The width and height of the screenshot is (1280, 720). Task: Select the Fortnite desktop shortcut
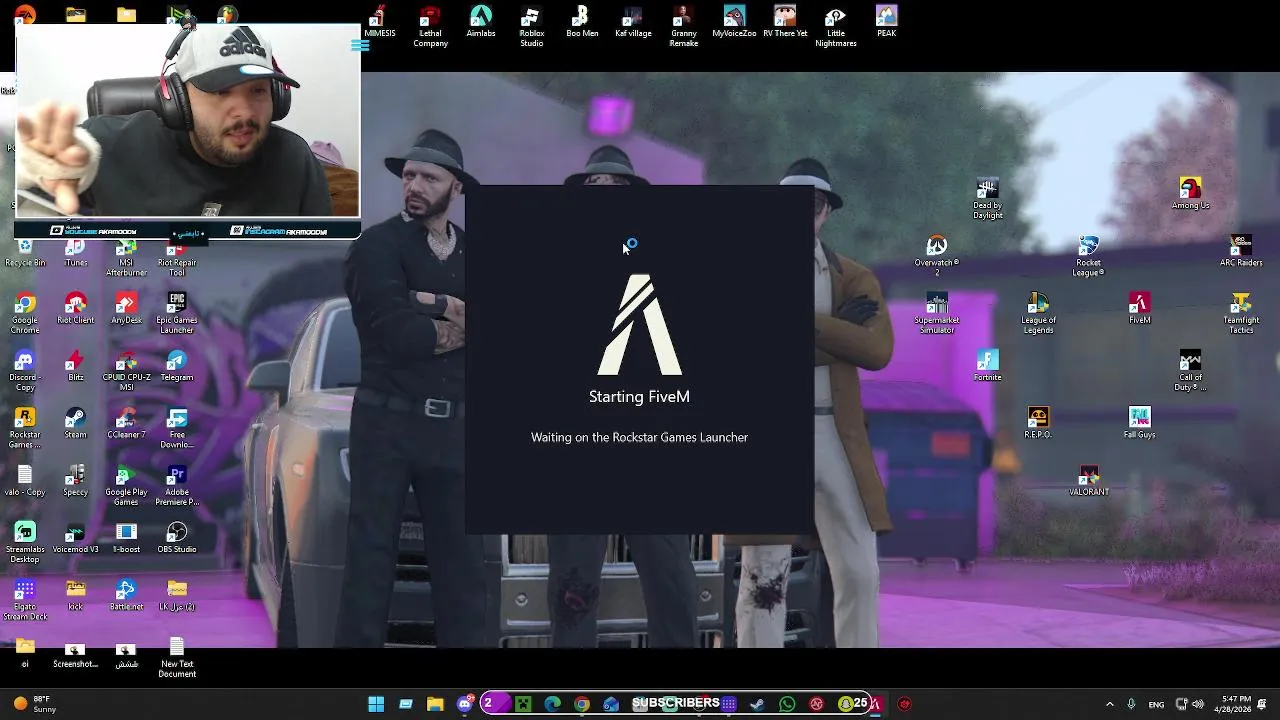pyautogui.click(x=987, y=366)
